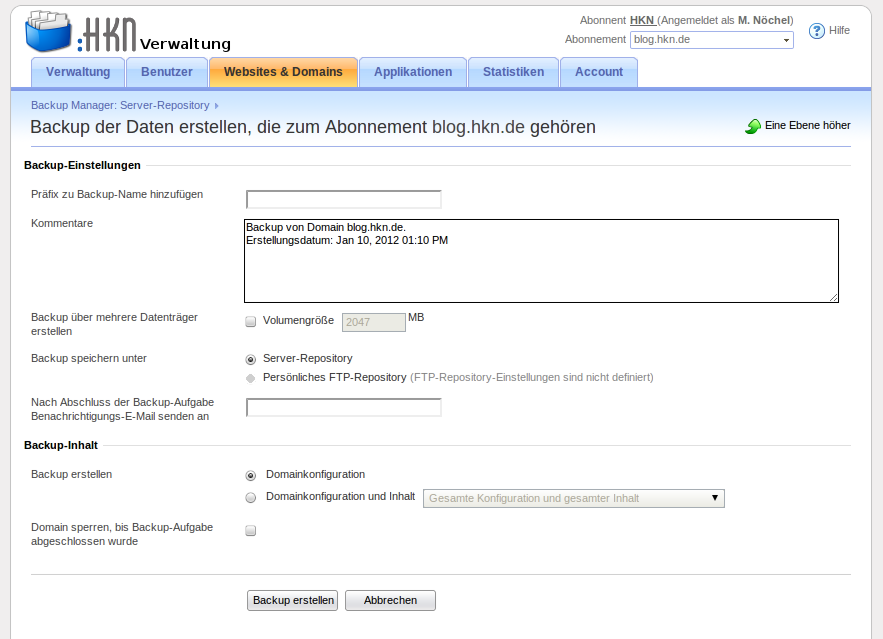Open the Abonnement blog.hkn.de dropdown
The width and height of the screenshot is (883, 639).
(x=711, y=40)
